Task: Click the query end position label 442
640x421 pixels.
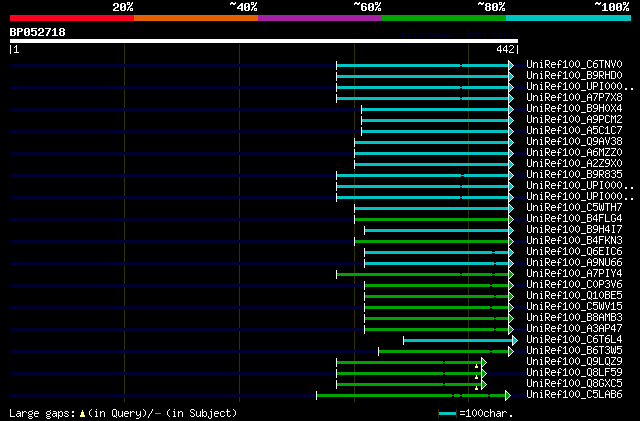Action: pyautogui.click(x=505, y=49)
